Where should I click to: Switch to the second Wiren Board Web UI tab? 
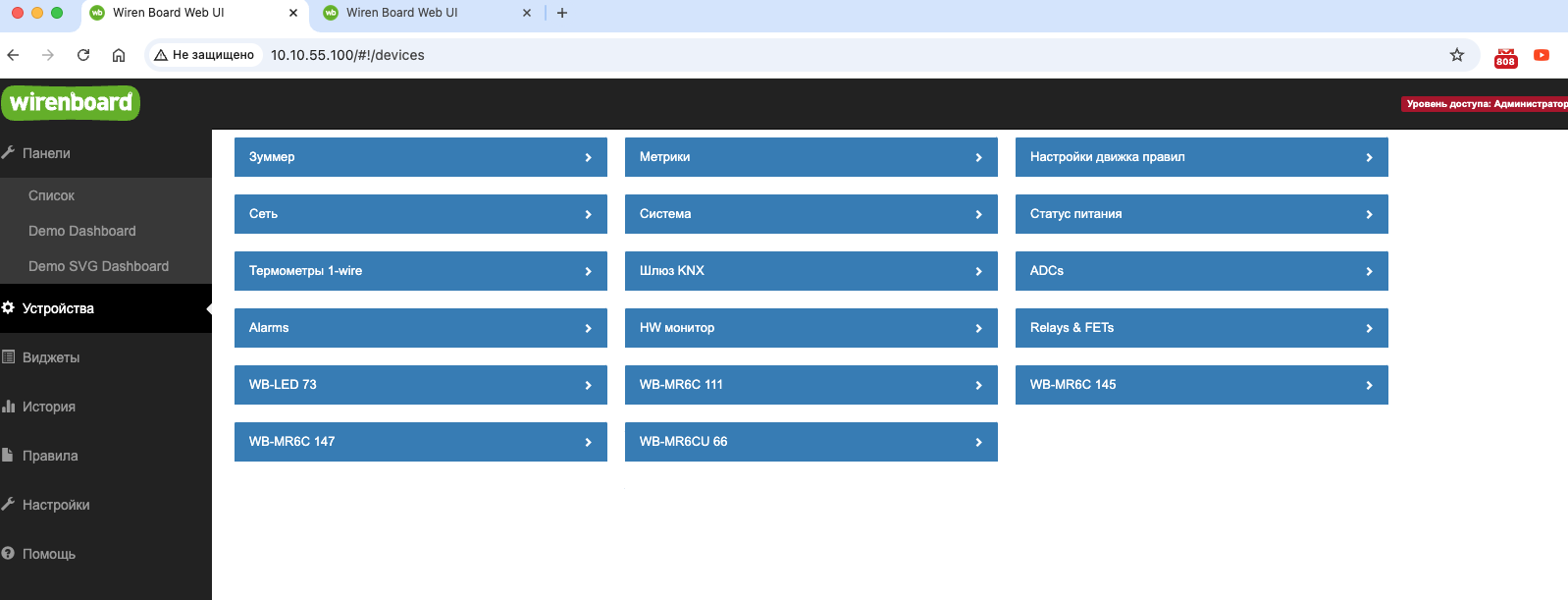coord(428,13)
